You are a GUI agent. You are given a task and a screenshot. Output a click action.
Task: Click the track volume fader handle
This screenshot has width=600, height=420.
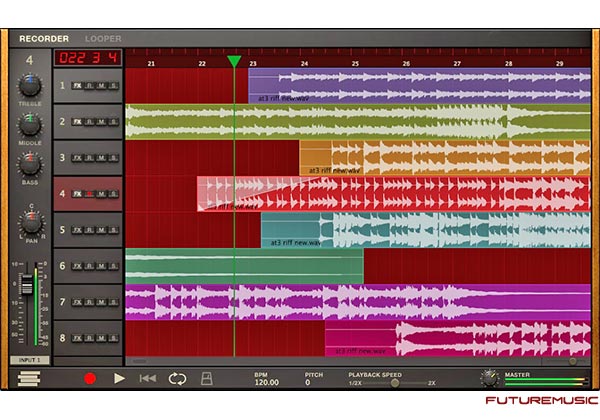pos(27,284)
